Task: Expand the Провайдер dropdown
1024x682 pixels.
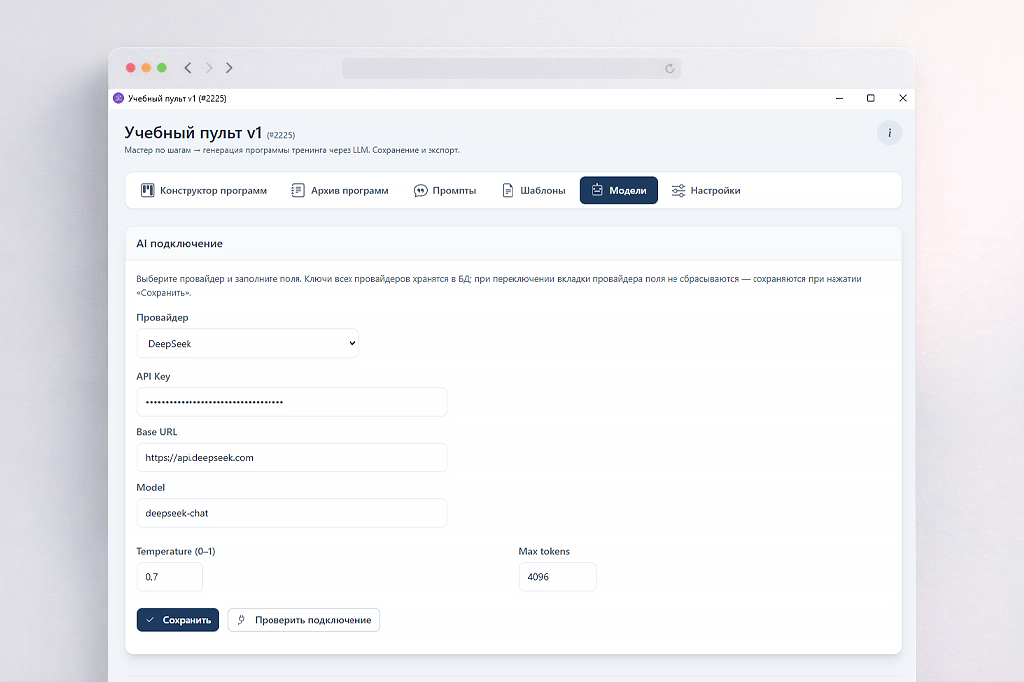Action: pos(247,343)
